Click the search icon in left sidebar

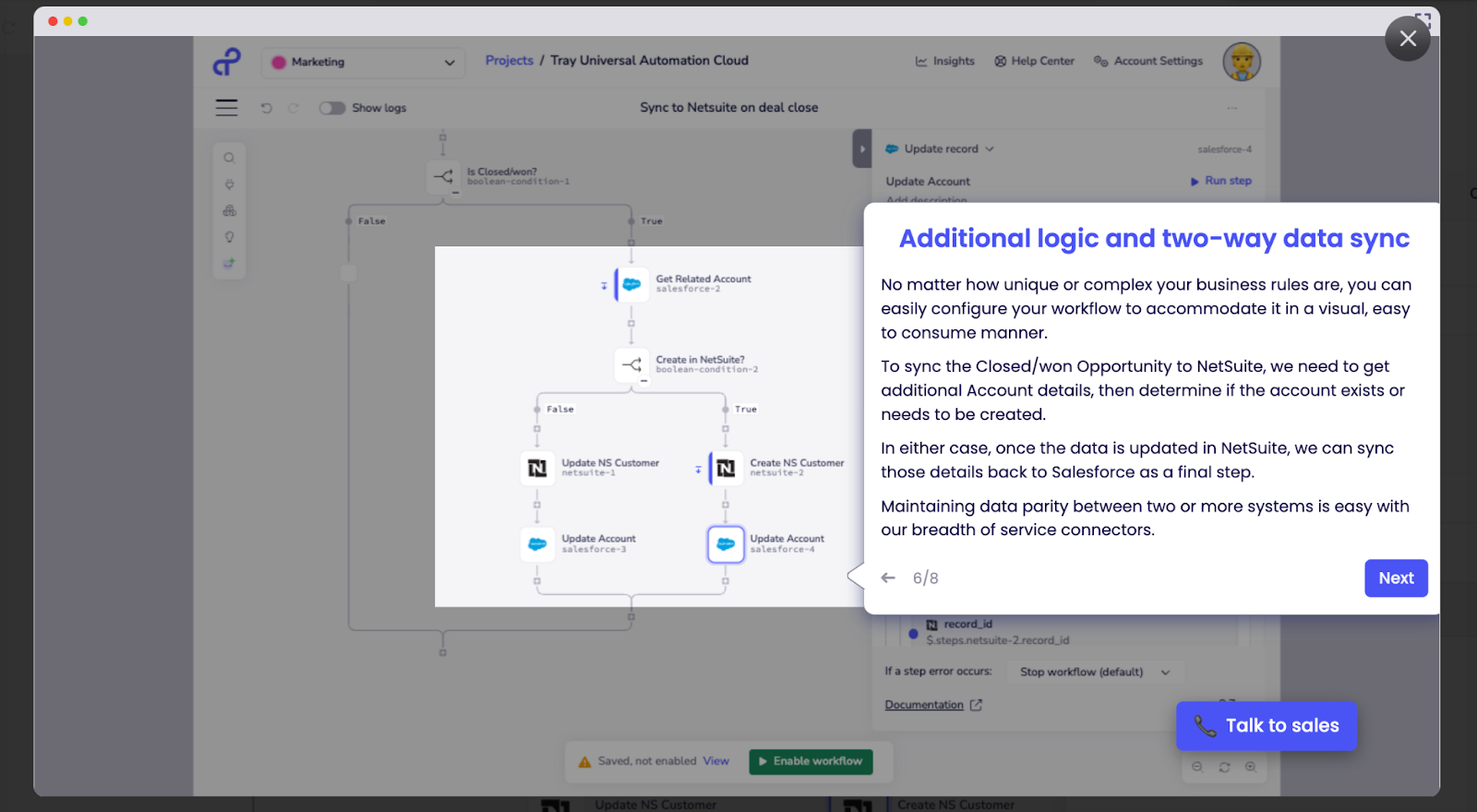229,158
